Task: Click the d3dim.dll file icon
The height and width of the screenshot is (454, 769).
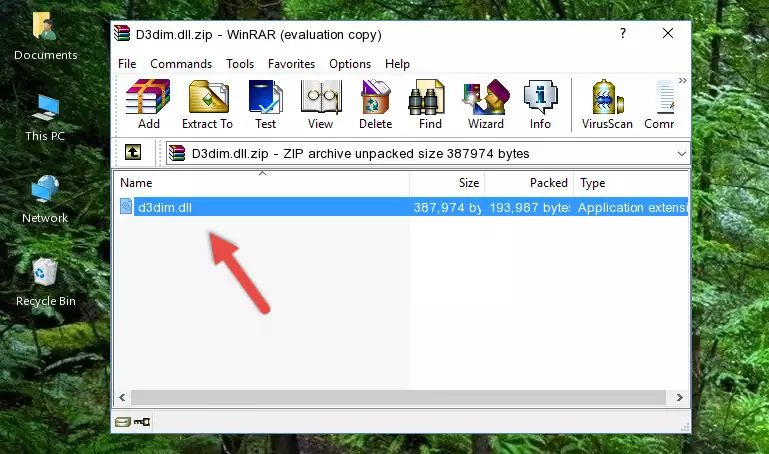Action: 126,206
